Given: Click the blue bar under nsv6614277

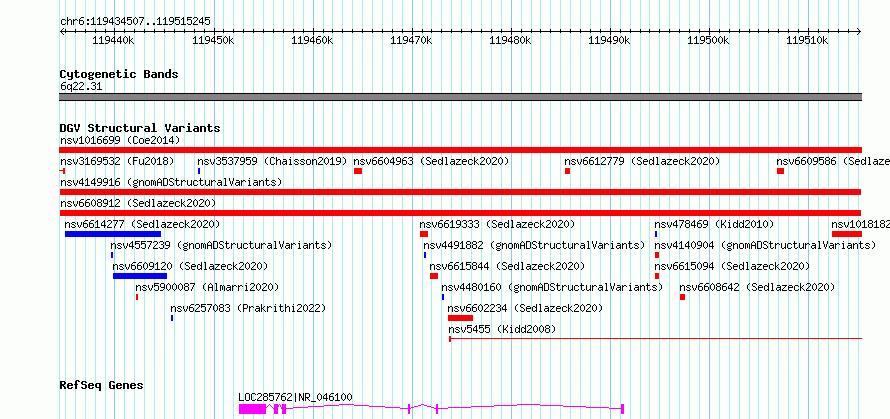Looking at the screenshot, I should pyautogui.click(x=113, y=234).
